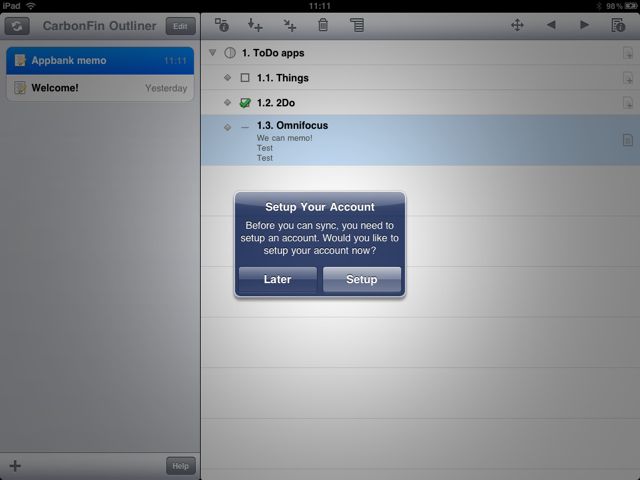This screenshot has height=480, width=640.
Task: Tap the Wi-Fi status icon
Action: [x=31, y=5]
